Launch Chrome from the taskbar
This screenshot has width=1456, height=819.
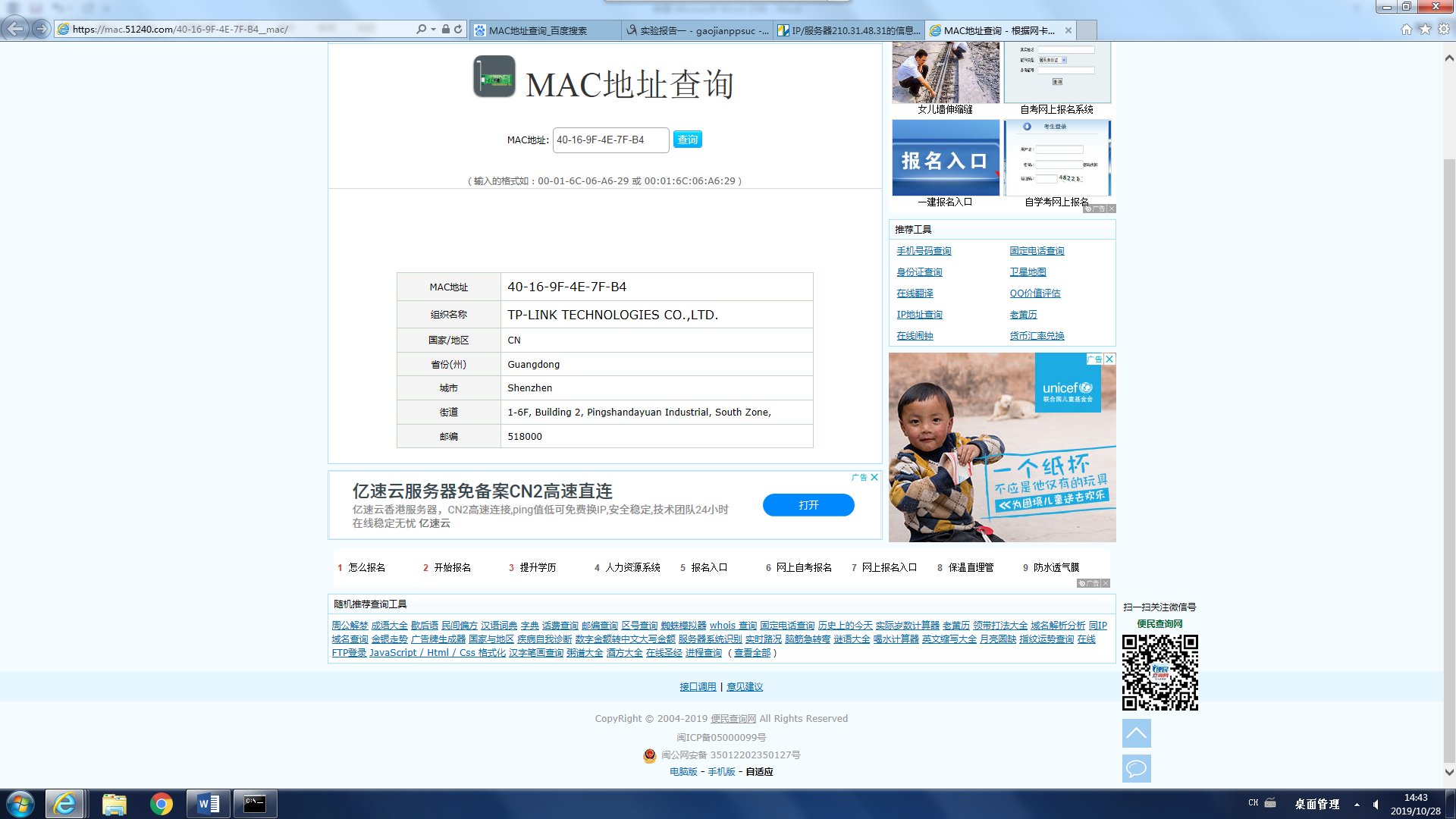click(x=161, y=804)
